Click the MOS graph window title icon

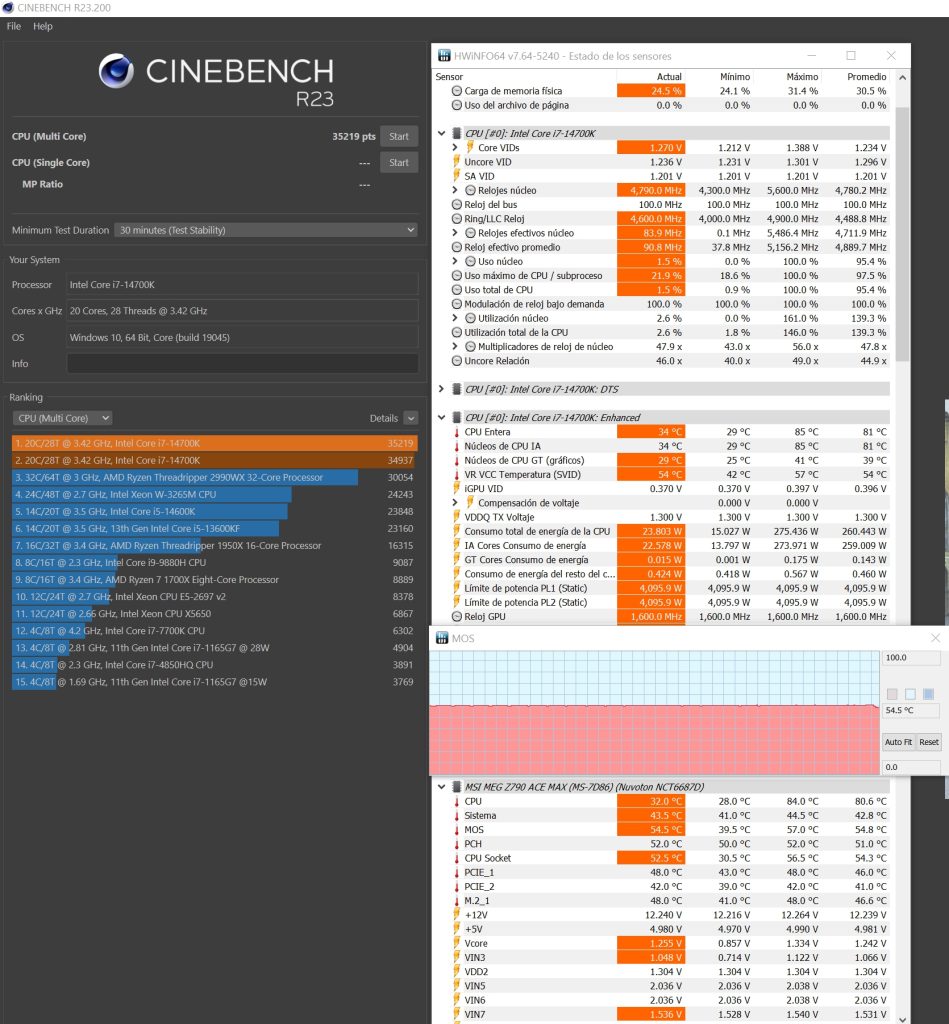tap(442, 638)
